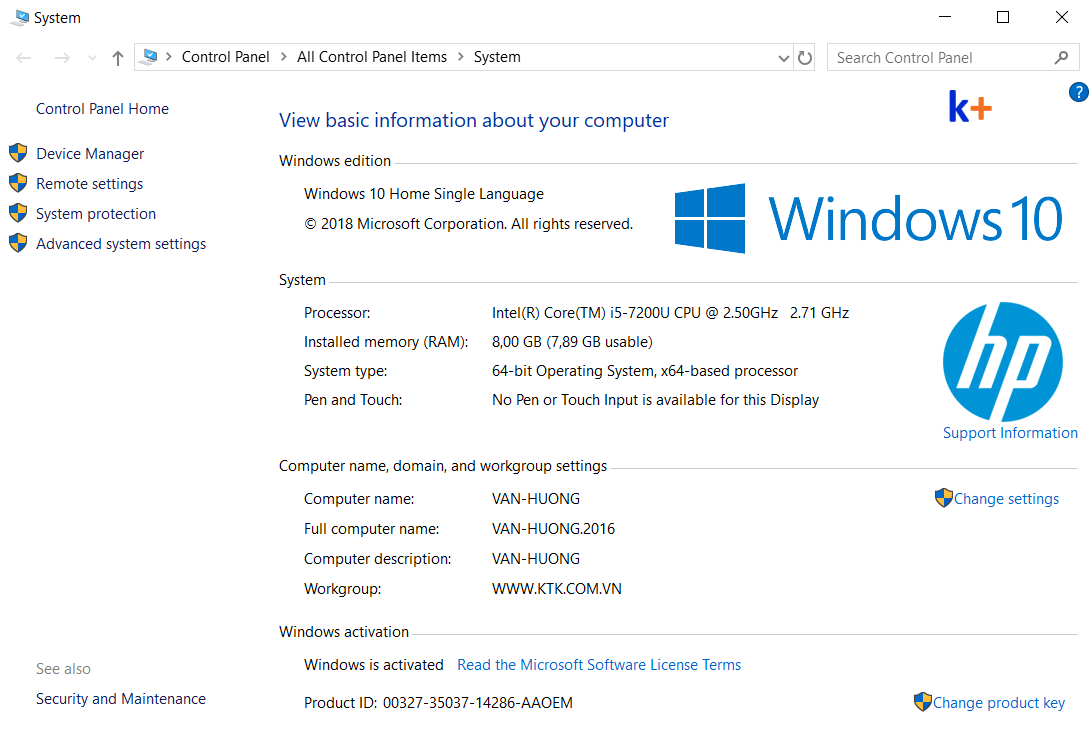1092x733 pixels.
Task: Click the shield icon beside Advanced system settings
Action: pyautogui.click(x=18, y=243)
